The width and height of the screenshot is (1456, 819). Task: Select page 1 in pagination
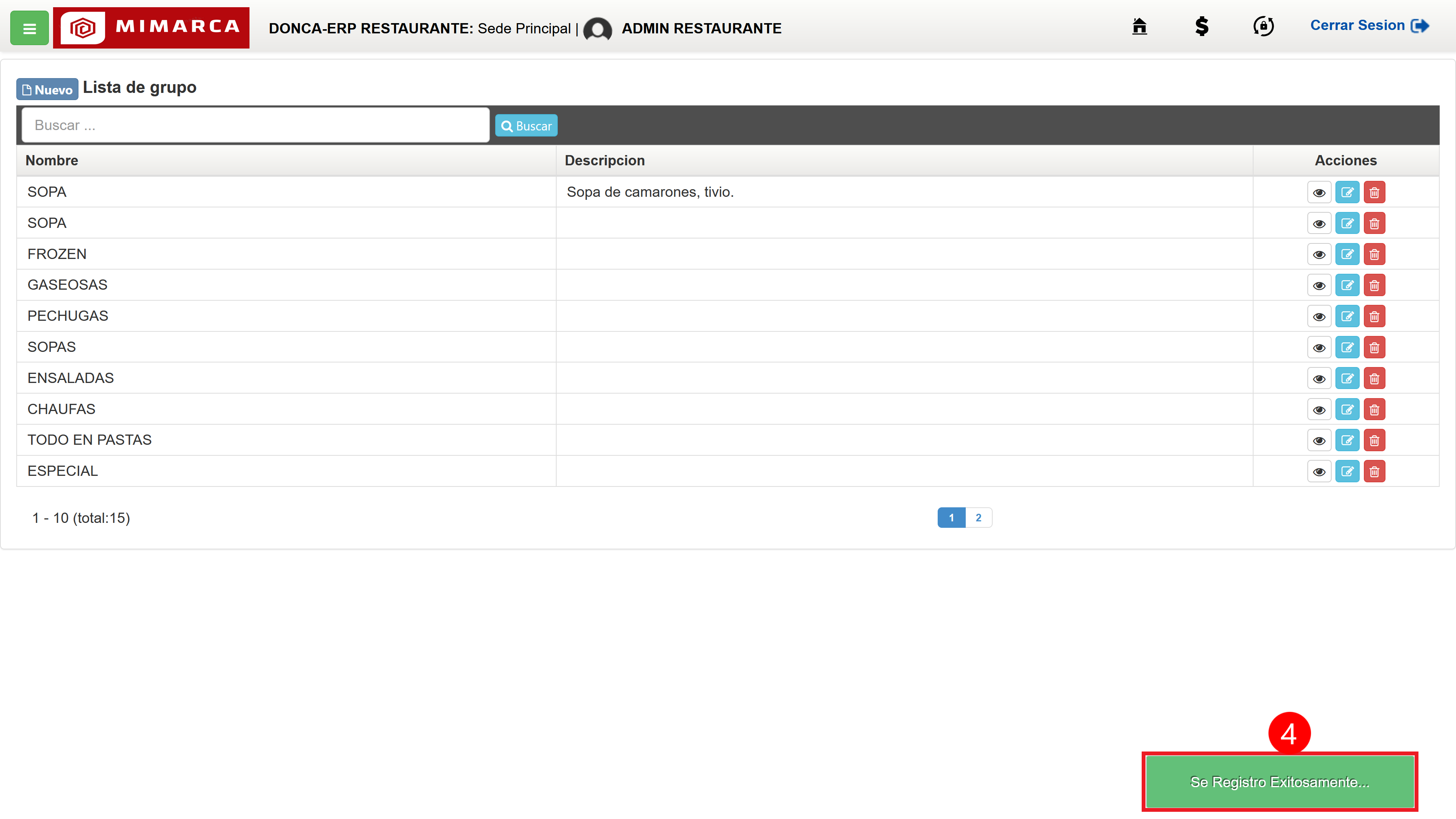click(x=951, y=518)
